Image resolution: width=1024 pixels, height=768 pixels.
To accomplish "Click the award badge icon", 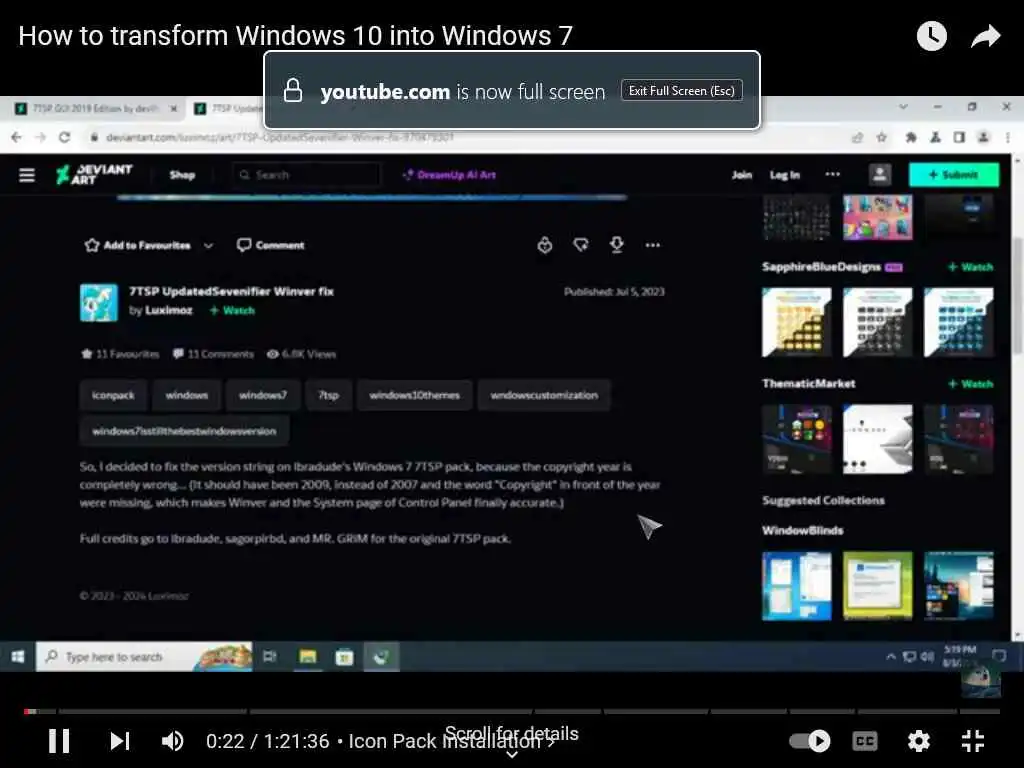I will pyautogui.click(x=545, y=245).
